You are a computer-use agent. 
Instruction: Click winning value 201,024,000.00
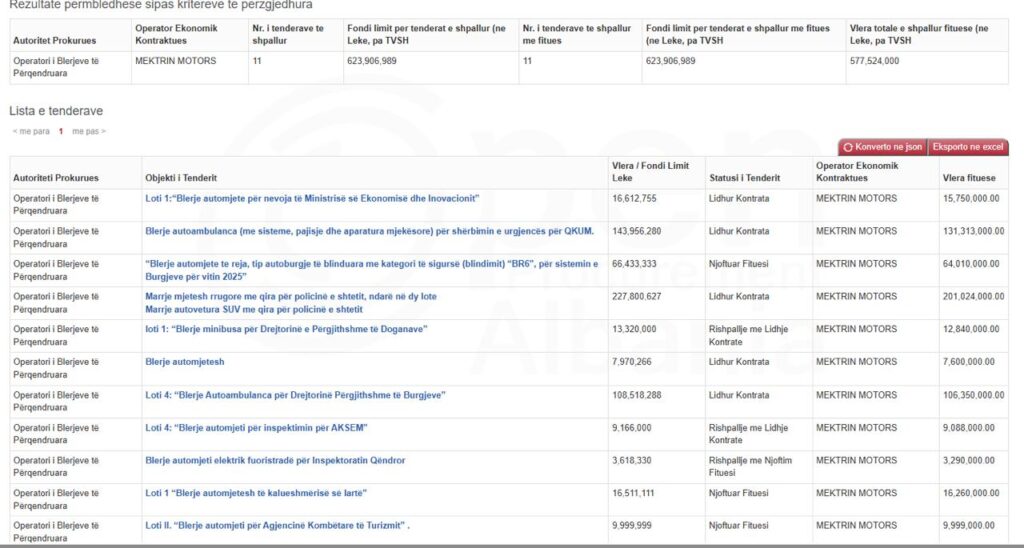(974, 297)
